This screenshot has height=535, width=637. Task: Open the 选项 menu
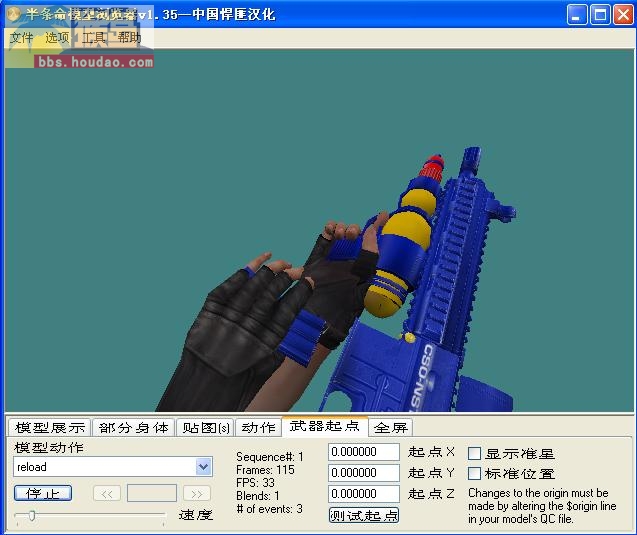tap(57, 38)
